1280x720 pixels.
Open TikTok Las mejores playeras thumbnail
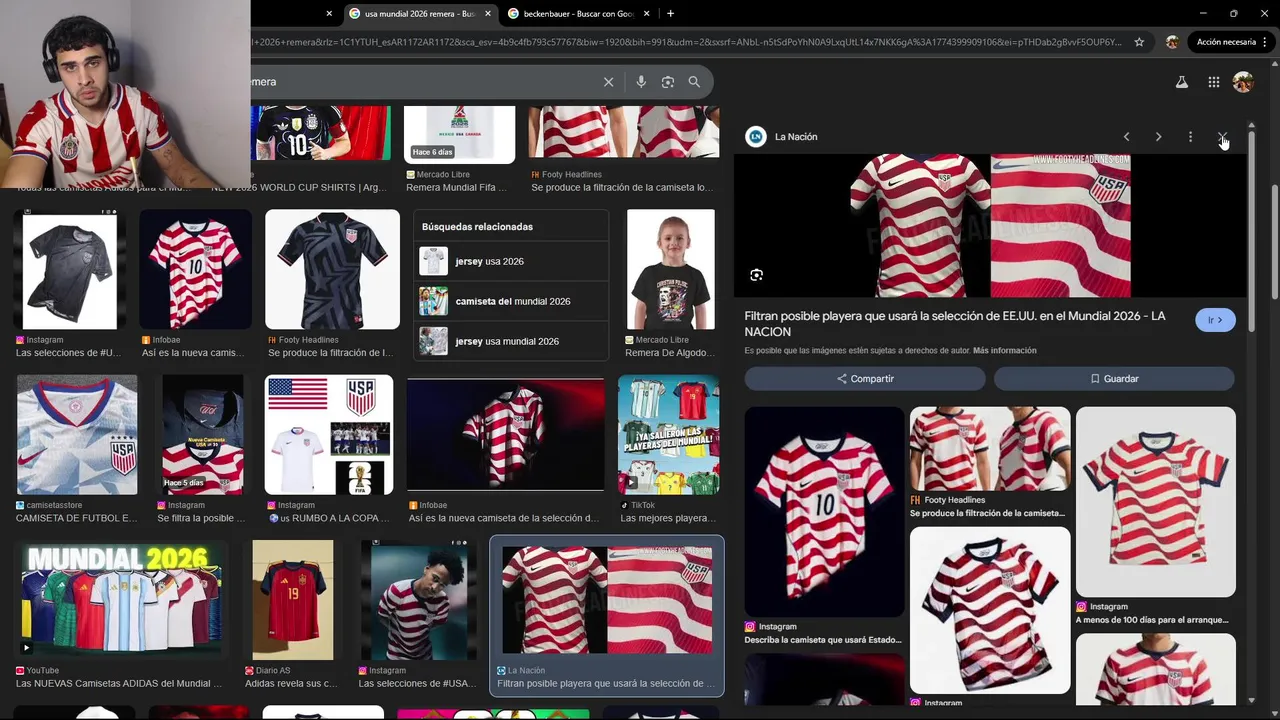pos(668,434)
